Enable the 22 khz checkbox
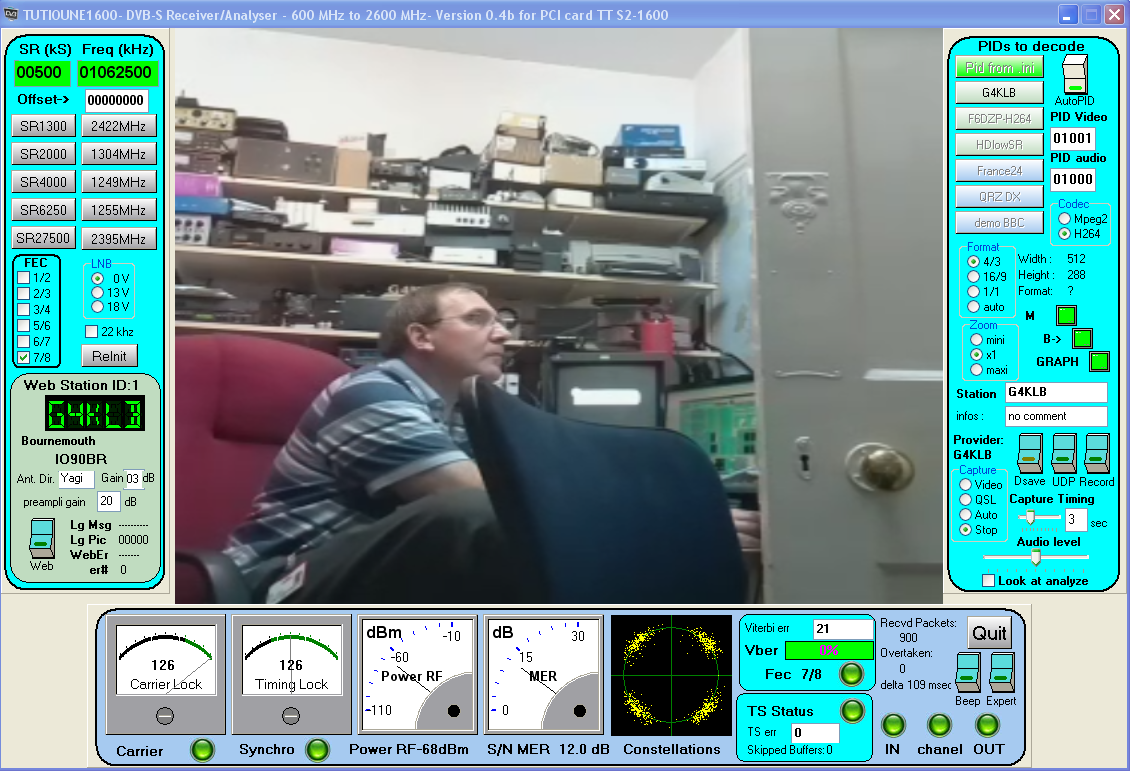This screenshot has width=1130, height=771. coord(92,331)
